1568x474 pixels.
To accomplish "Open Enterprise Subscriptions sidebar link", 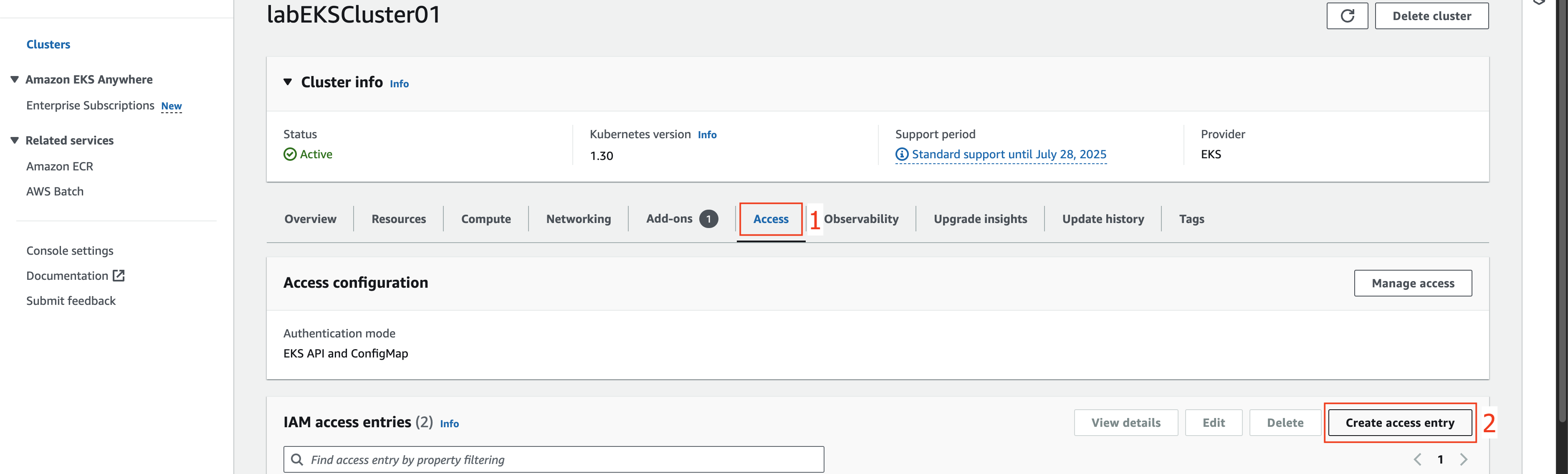I will (x=90, y=105).
